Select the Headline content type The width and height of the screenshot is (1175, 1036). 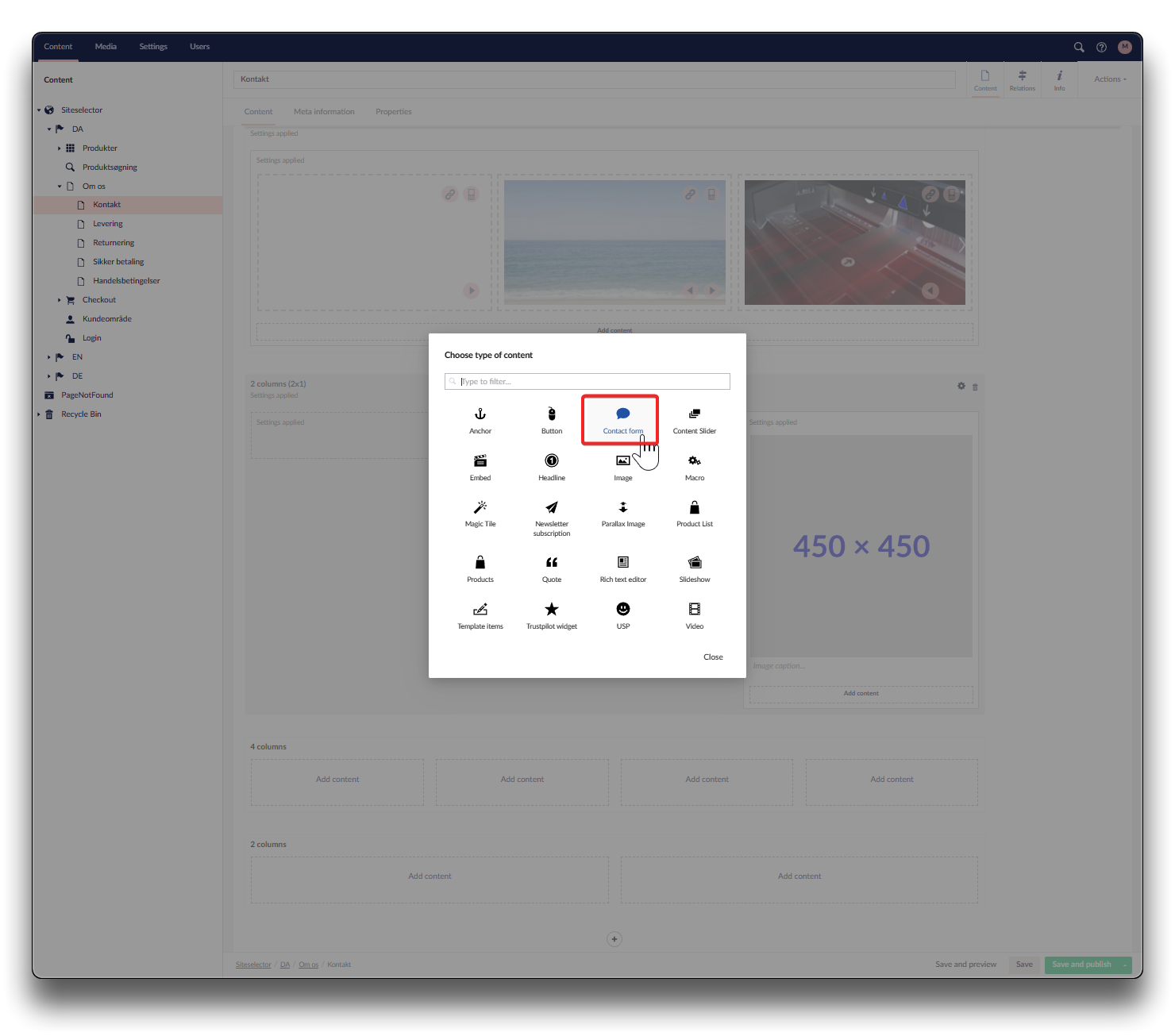pos(552,468)
